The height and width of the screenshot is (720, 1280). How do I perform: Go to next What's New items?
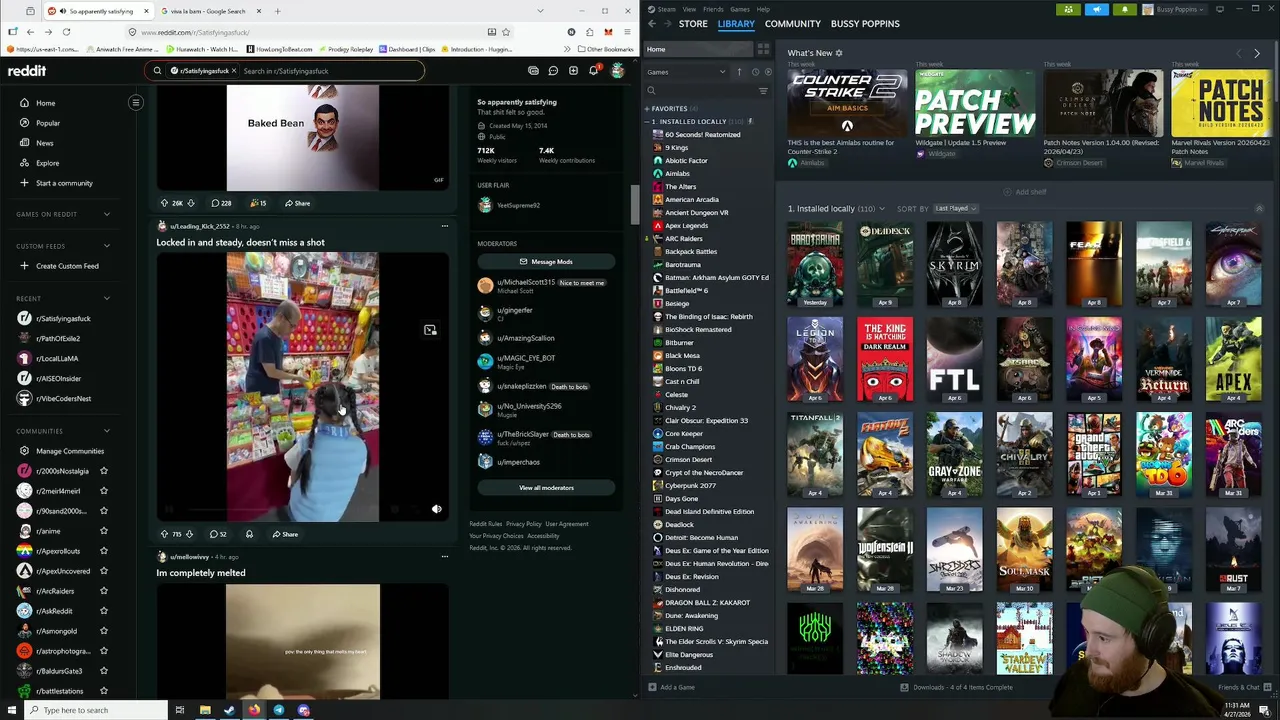(1257, 53)
